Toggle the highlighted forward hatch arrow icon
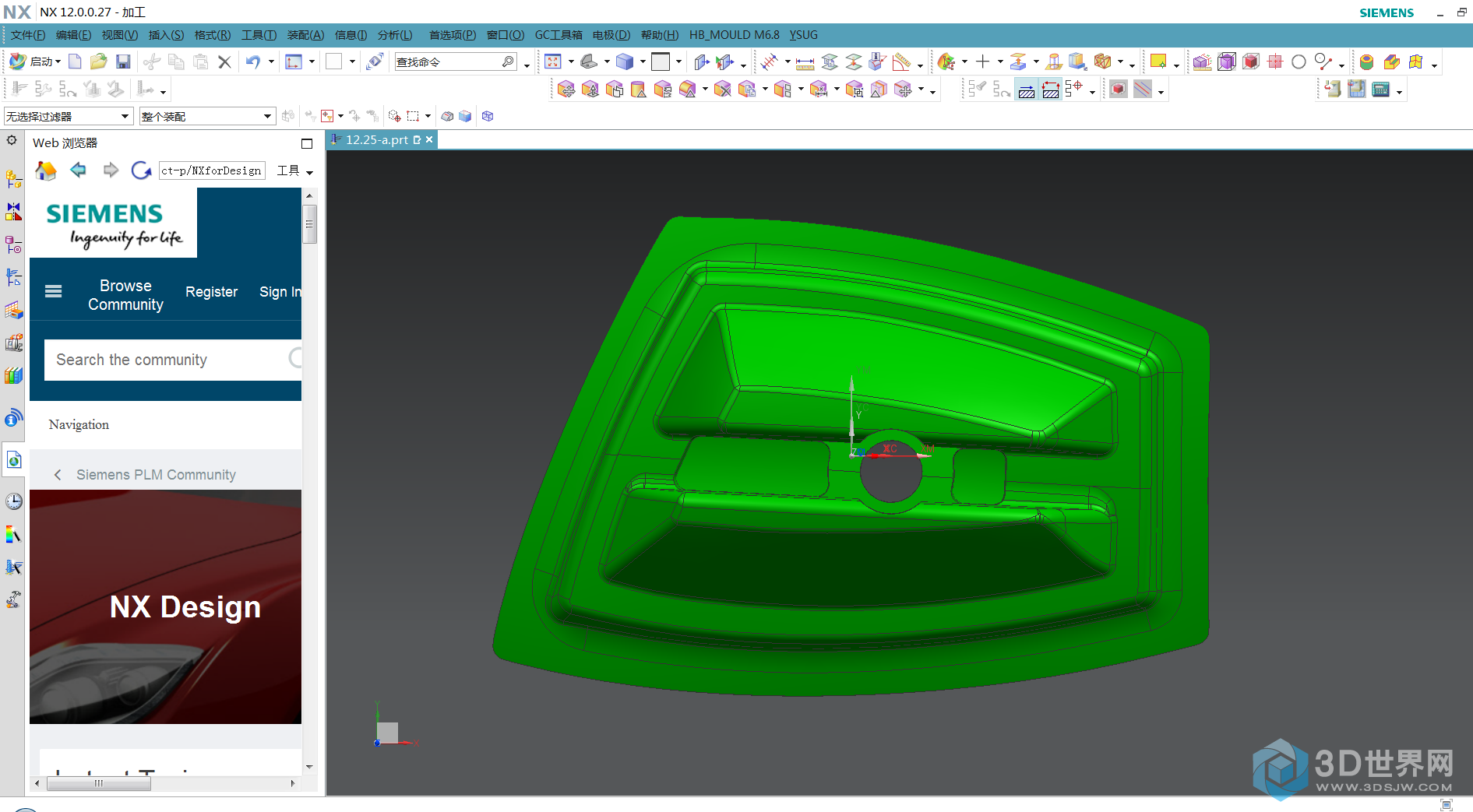The height and width of the screenshot is (812, 1473). [x=1027, y=90]
